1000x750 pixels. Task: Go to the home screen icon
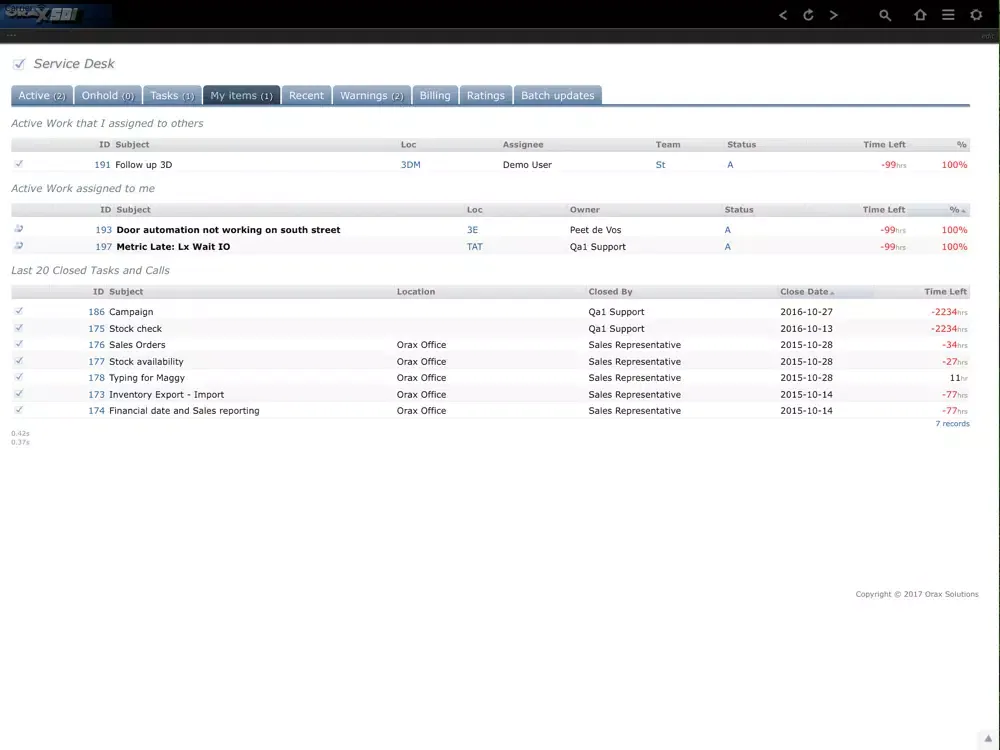point(920,15)
